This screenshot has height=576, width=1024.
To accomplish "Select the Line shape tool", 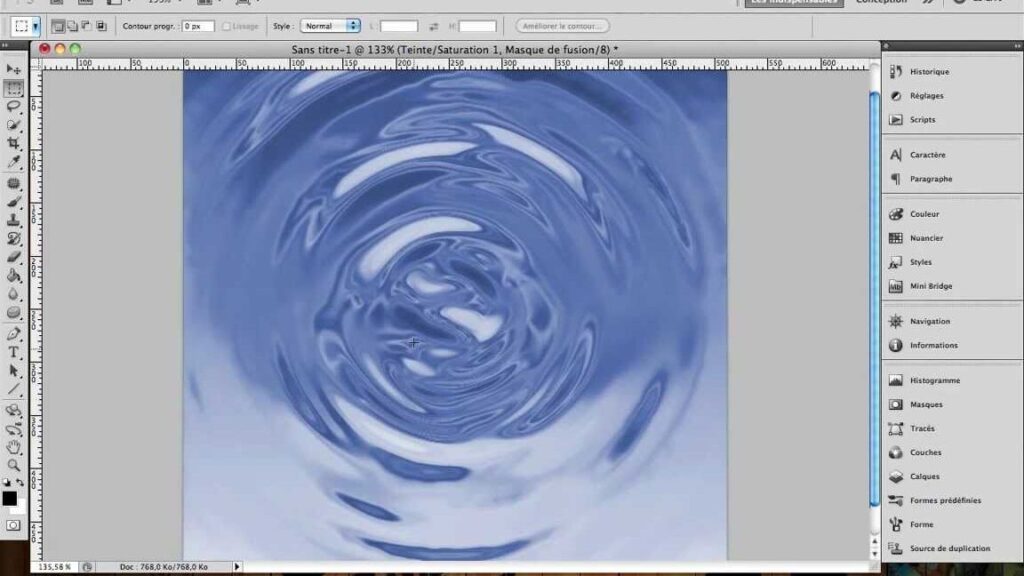I will pos(13,389).
